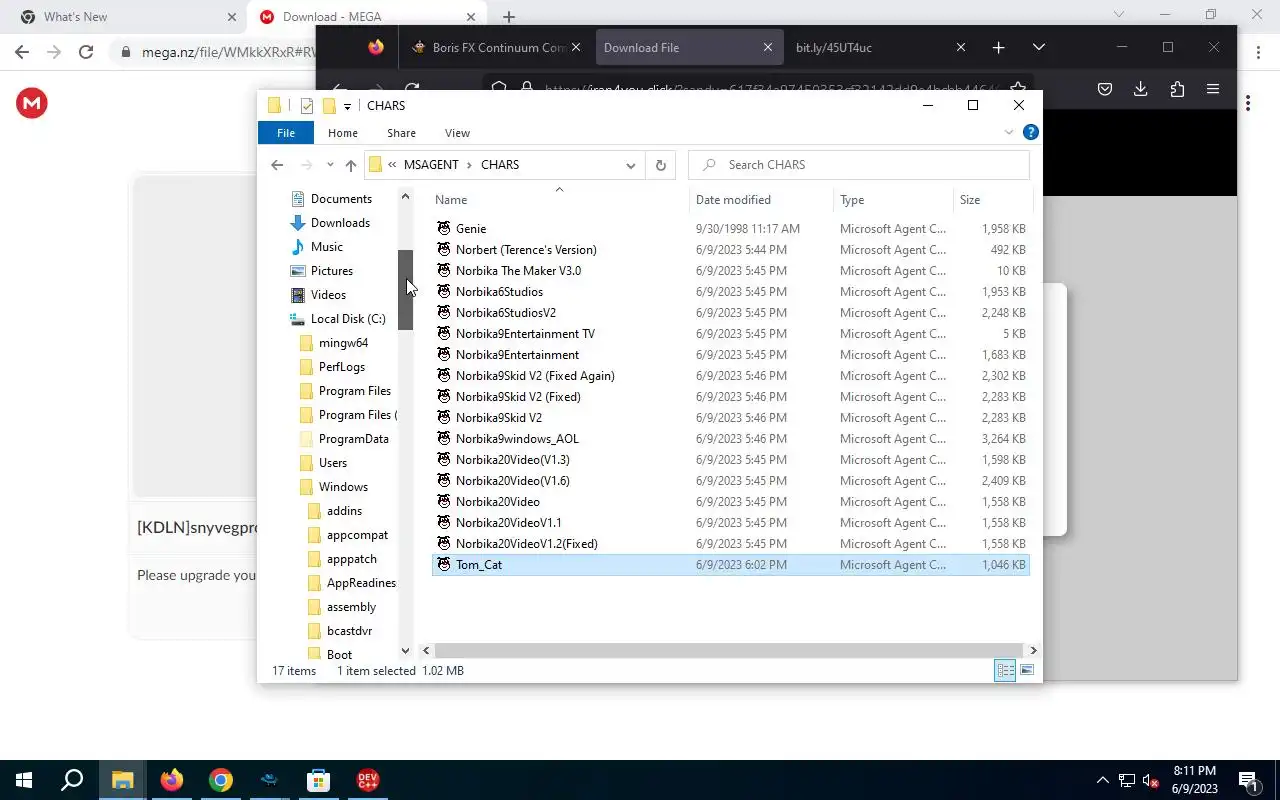1280x800 pixels.
Task: Select Norbika The Maker V3.0 file
Action: click(518, 271)
